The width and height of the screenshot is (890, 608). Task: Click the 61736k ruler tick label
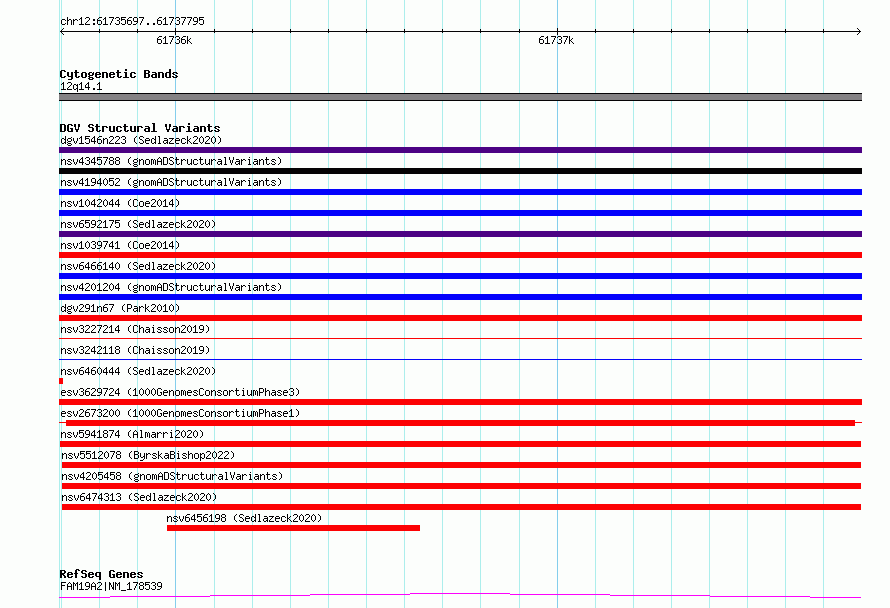coord(174,40)
